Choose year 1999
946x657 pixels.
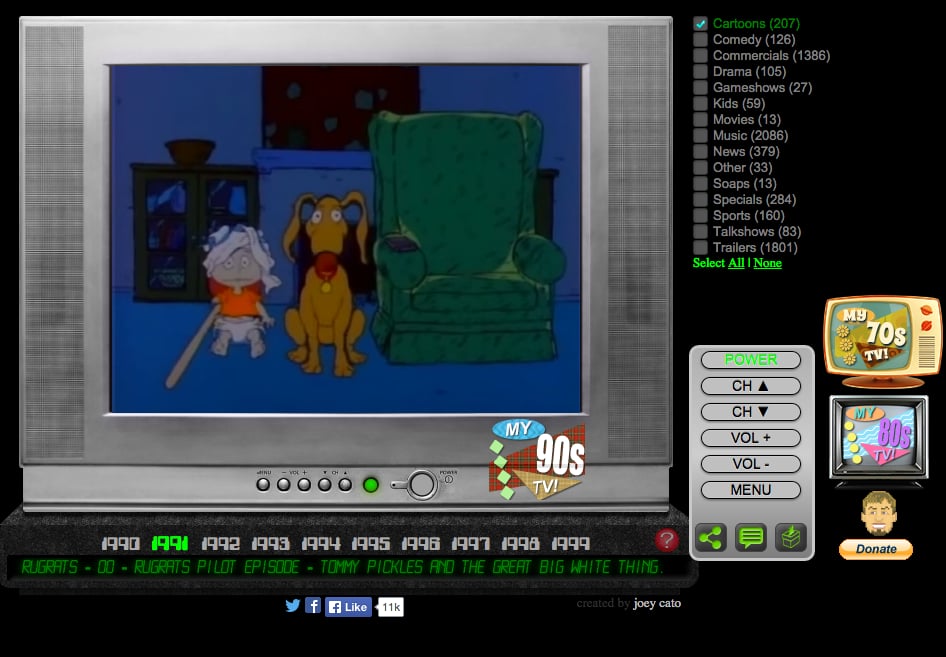pyautogui.click(x=570, y=544)
